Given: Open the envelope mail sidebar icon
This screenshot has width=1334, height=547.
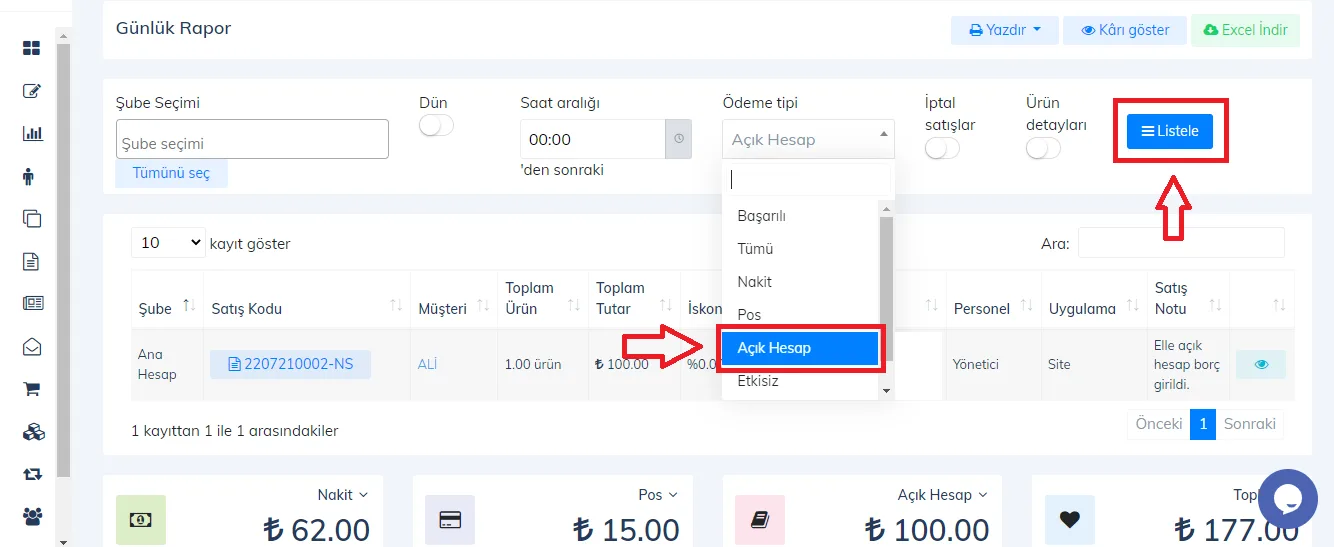Looking at the screenshot, I should [x=32, y=347].
